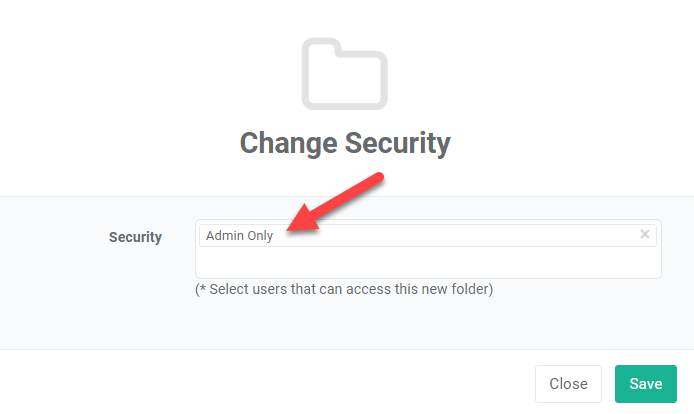Click the white Close button
The image size is (694, 414).
click(x=568, y=383)
